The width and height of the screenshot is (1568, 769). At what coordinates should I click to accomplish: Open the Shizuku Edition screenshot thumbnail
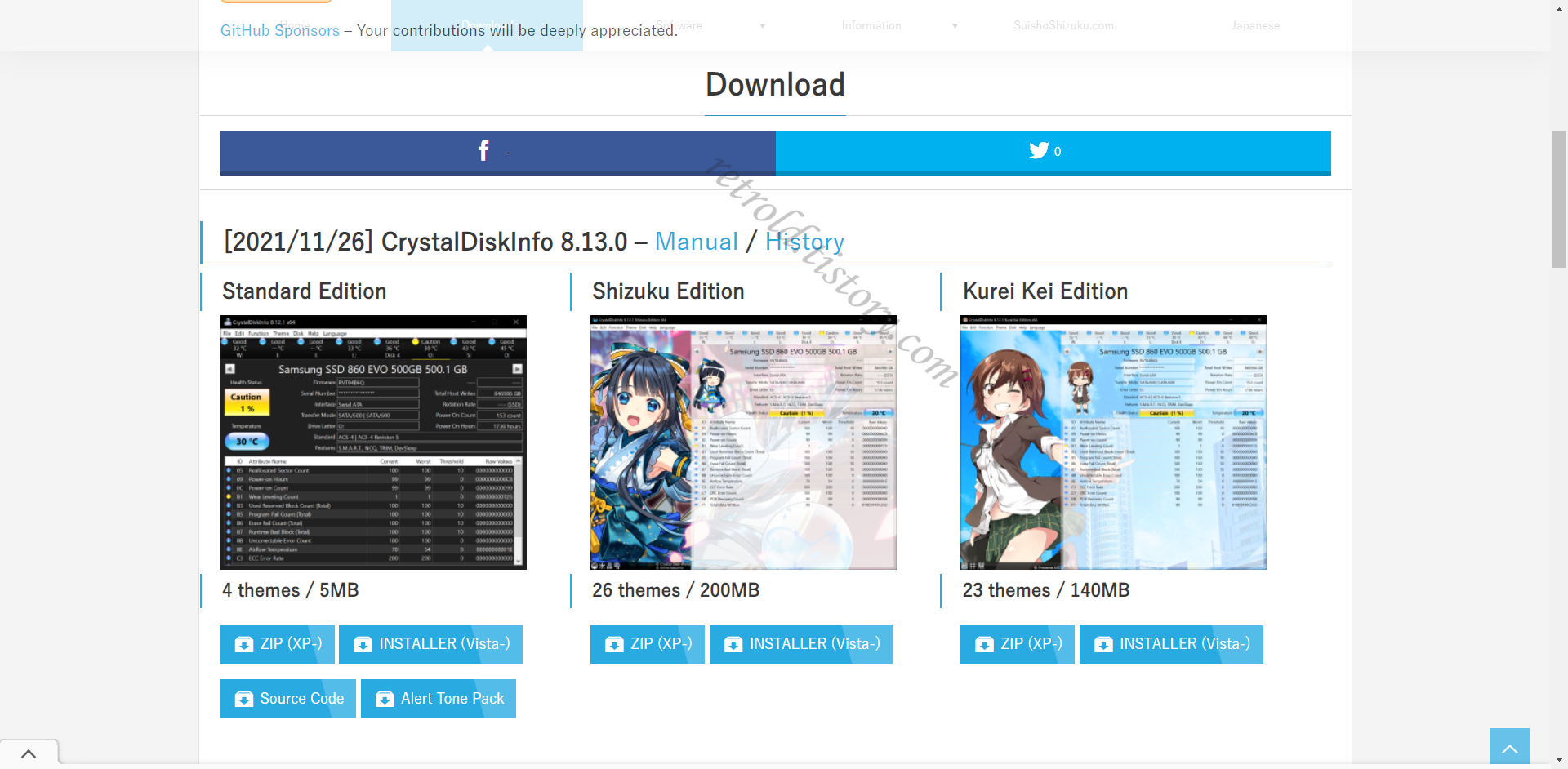tap(743, 442)
